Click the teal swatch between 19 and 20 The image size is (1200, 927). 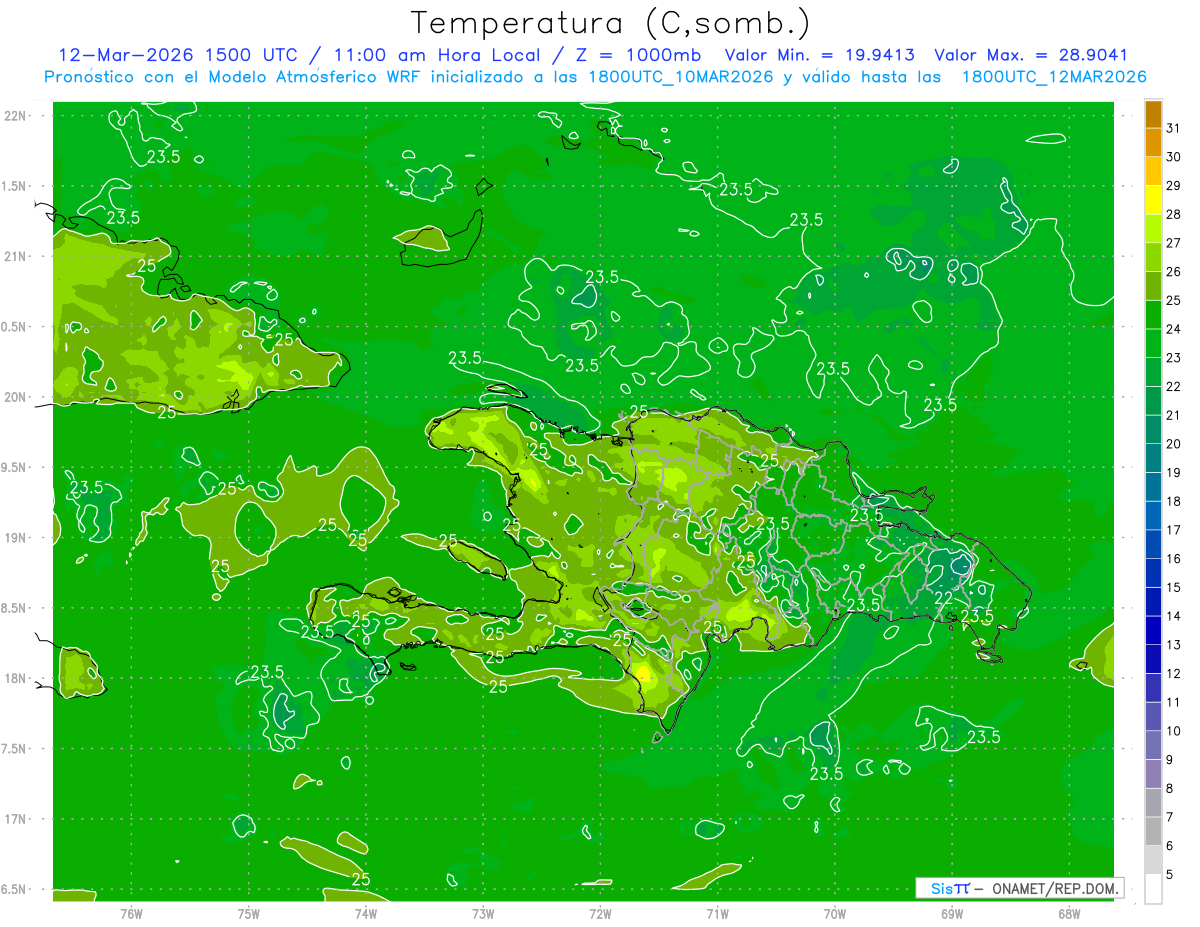point(1153,458)
